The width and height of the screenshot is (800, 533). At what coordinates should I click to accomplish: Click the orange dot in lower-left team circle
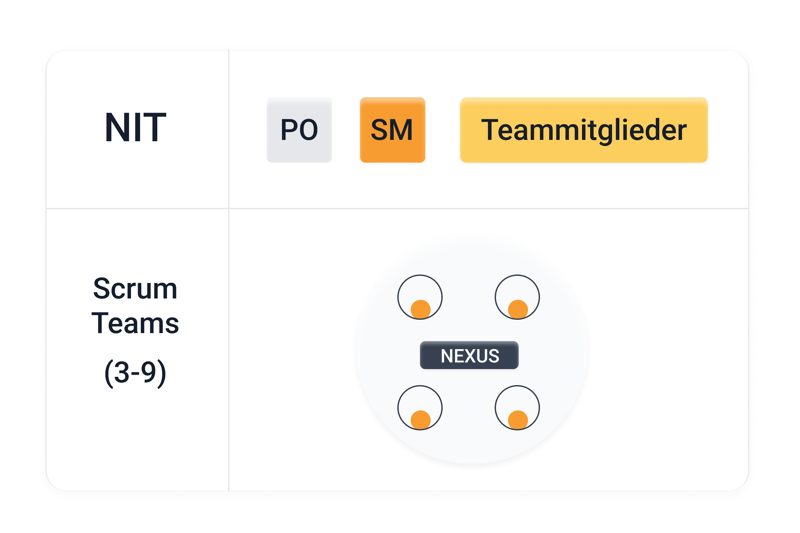pyautogui.click(x=421, y=420)
